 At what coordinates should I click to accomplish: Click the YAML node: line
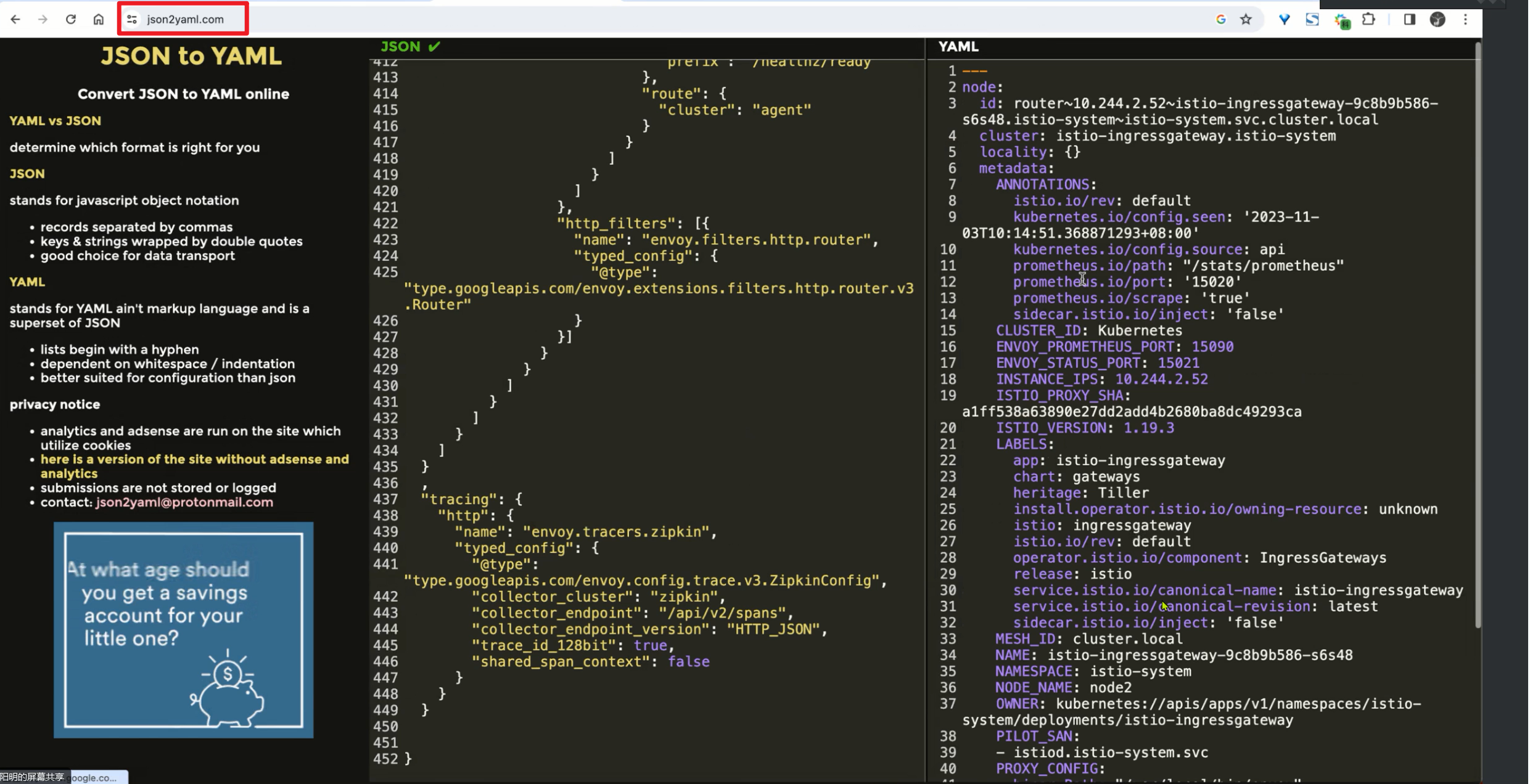point(983,87)
